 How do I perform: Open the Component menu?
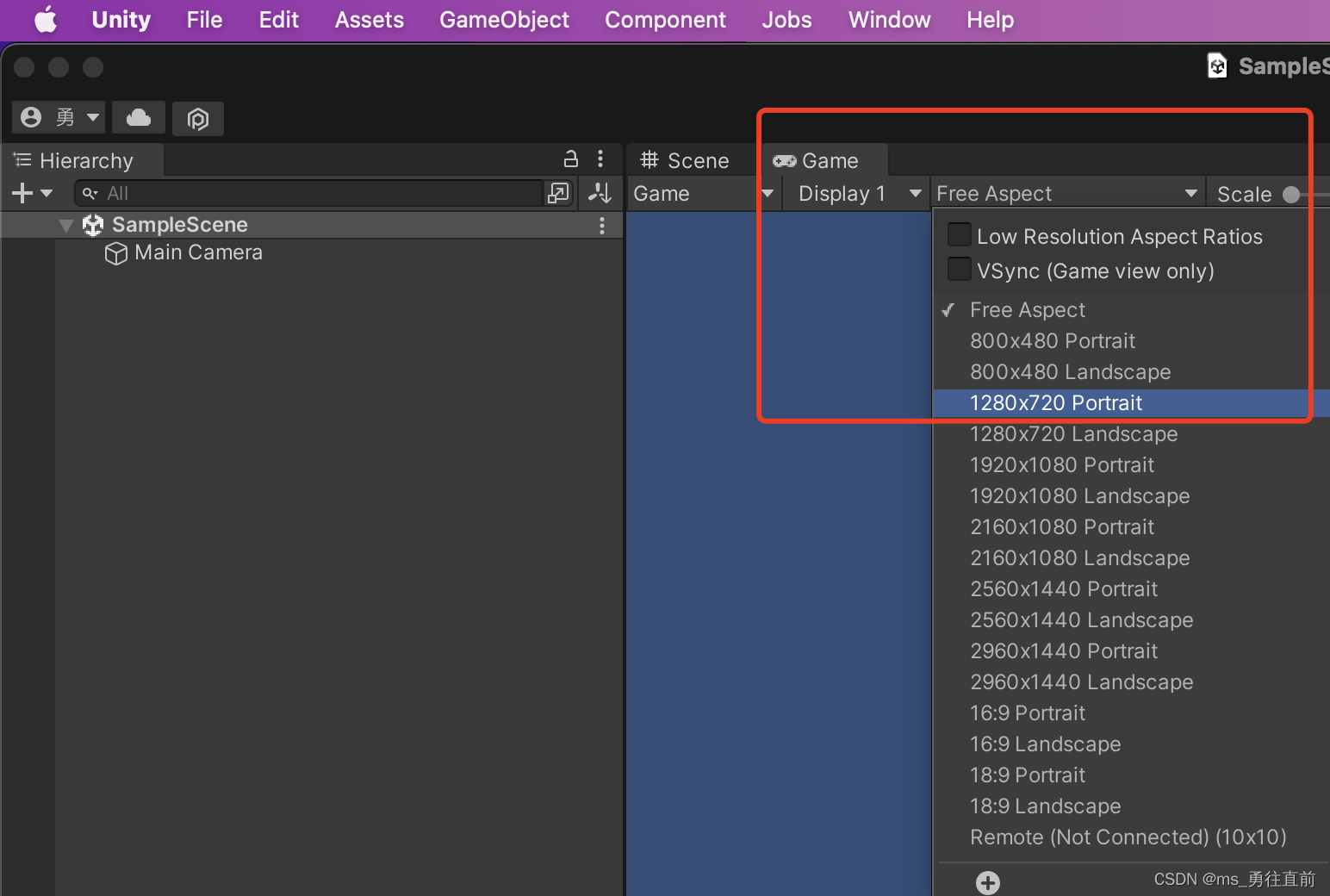pos(665,19)
